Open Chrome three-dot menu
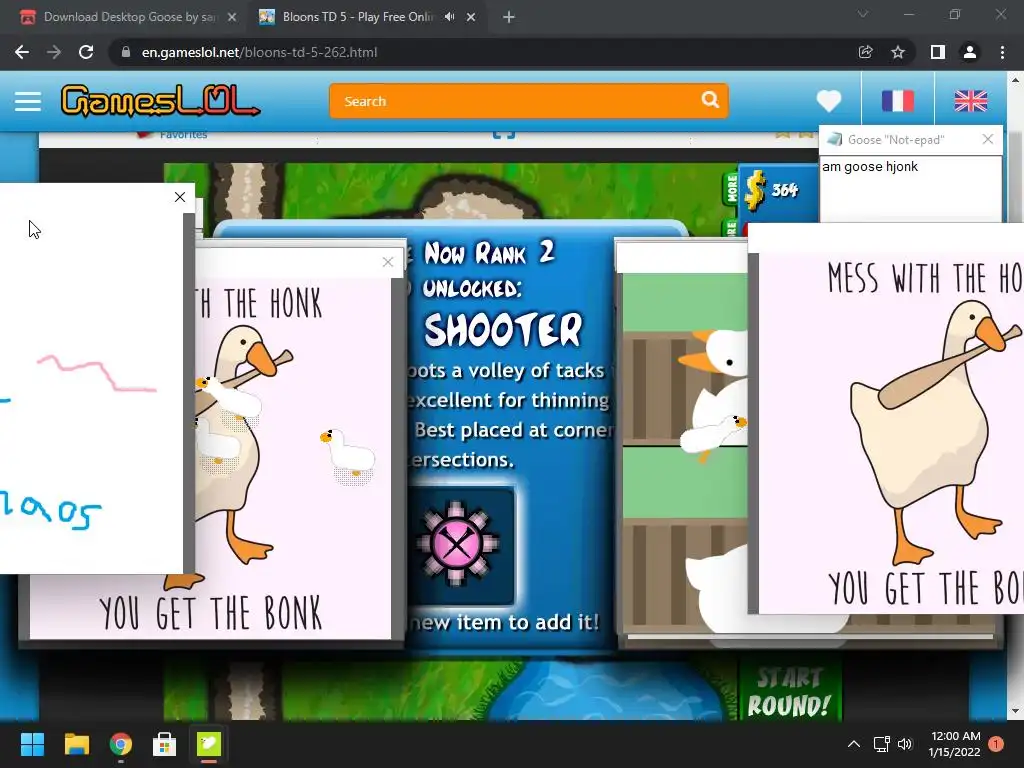The height and width of the screenshot is (768, 1024). click(x=1002, y=52)
